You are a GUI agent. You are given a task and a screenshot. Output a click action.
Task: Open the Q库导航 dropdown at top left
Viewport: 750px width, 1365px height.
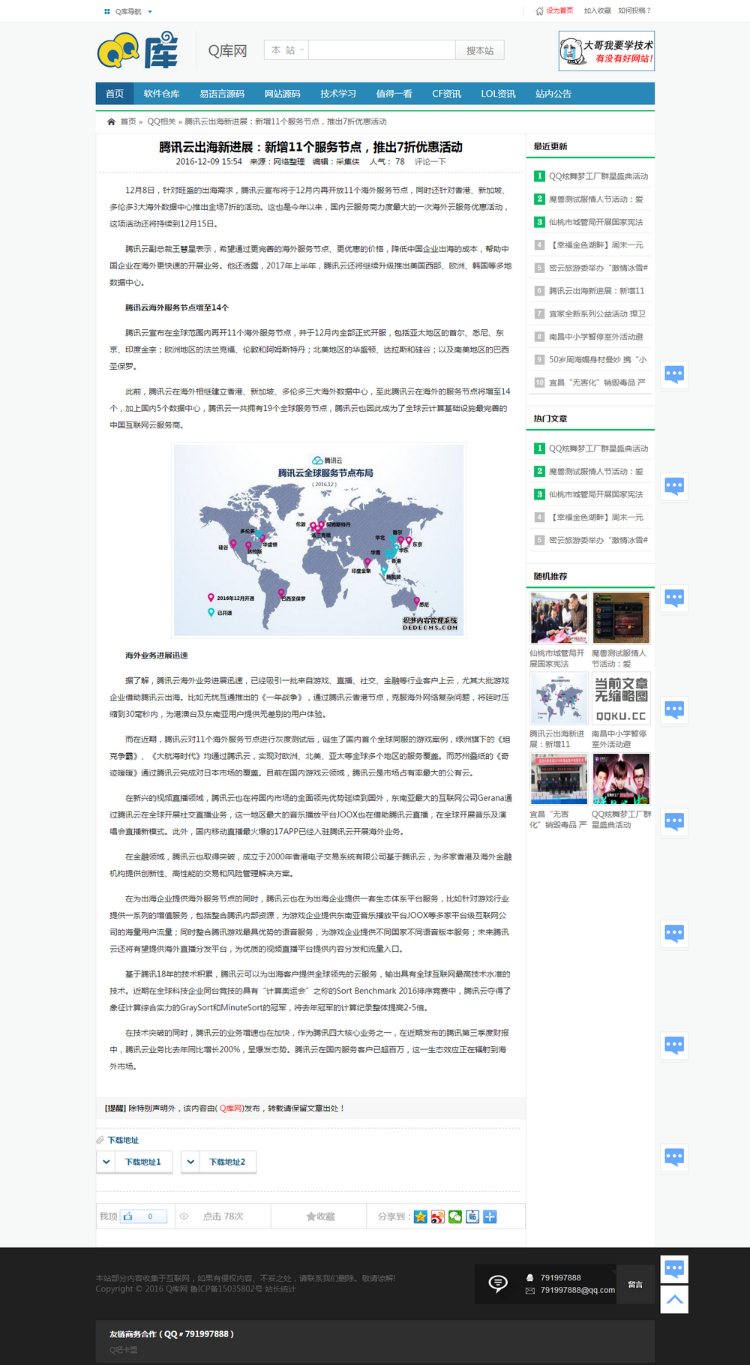tap(129, 11)
